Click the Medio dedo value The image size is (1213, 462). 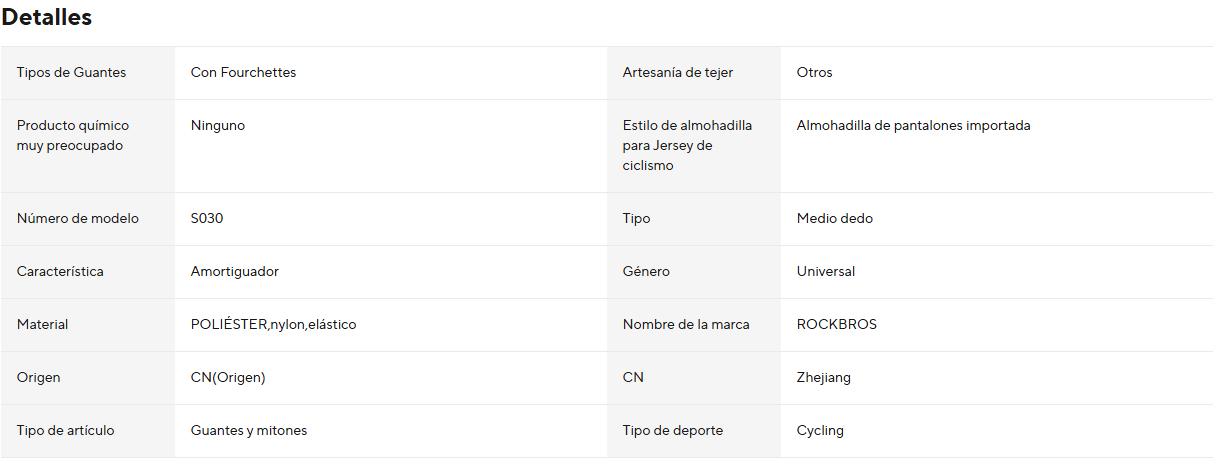pyautogui.click(x=834, y=219)
